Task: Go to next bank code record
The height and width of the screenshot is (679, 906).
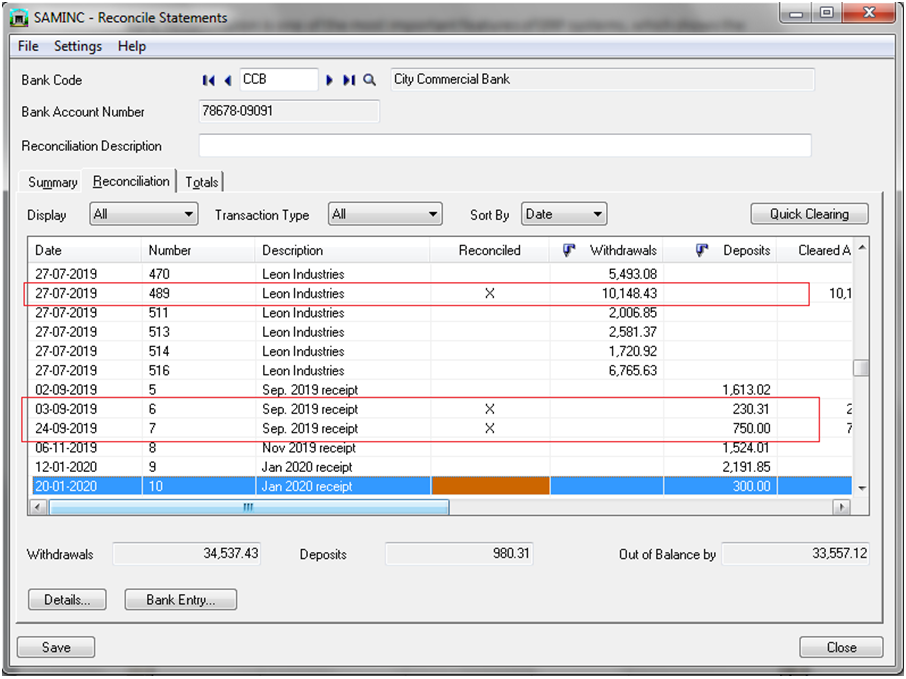Action: tap(329, 80)
